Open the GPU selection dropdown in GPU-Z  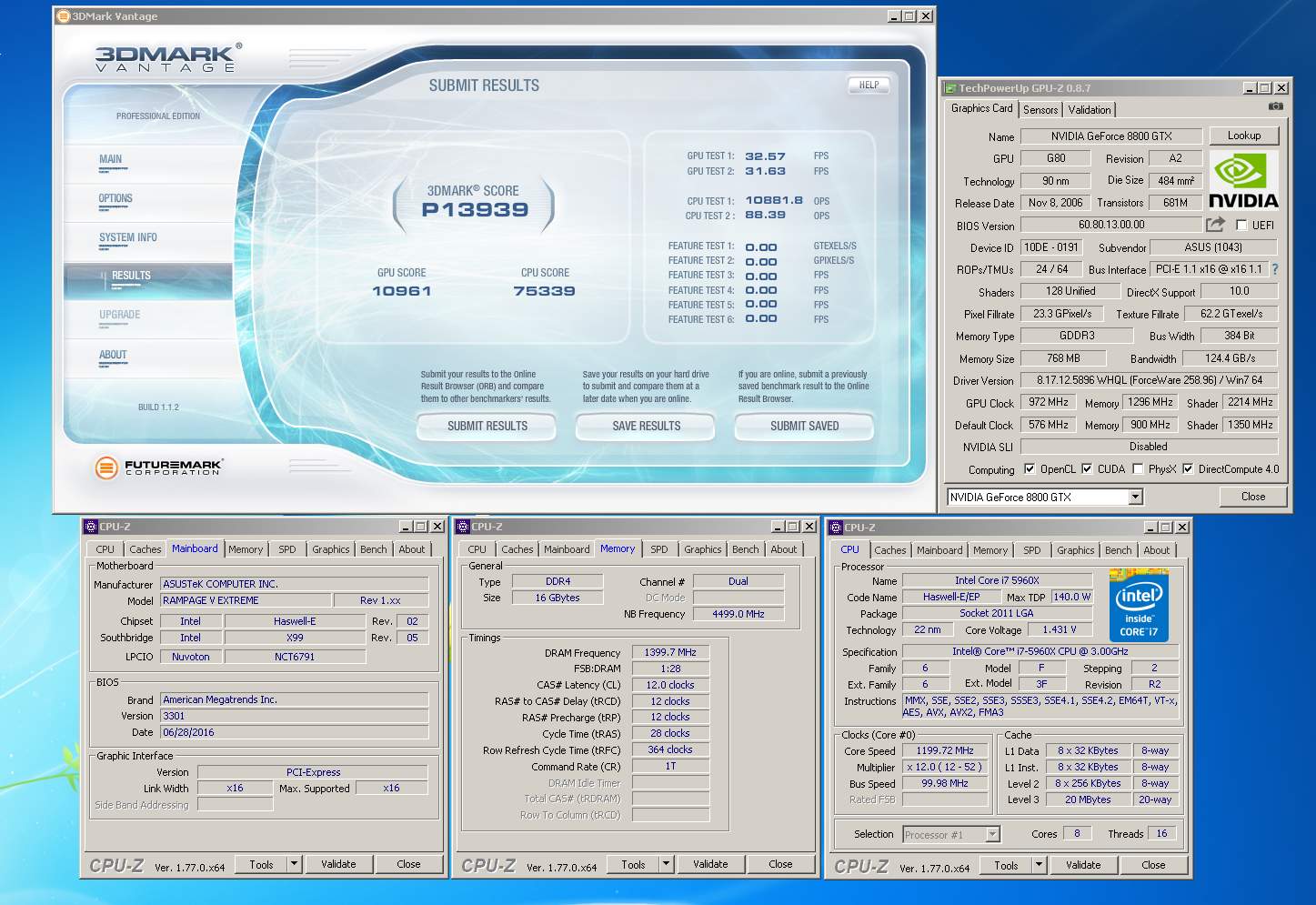[1135, 497]
